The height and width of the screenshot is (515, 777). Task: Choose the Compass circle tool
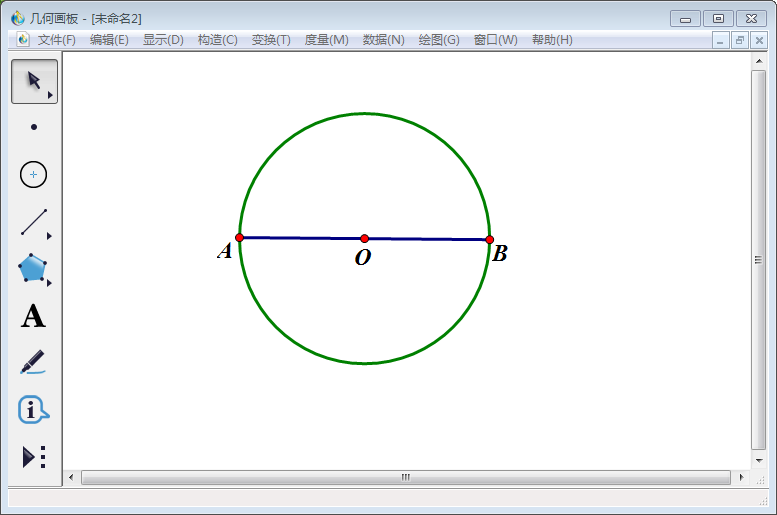[x=34, y=174]
